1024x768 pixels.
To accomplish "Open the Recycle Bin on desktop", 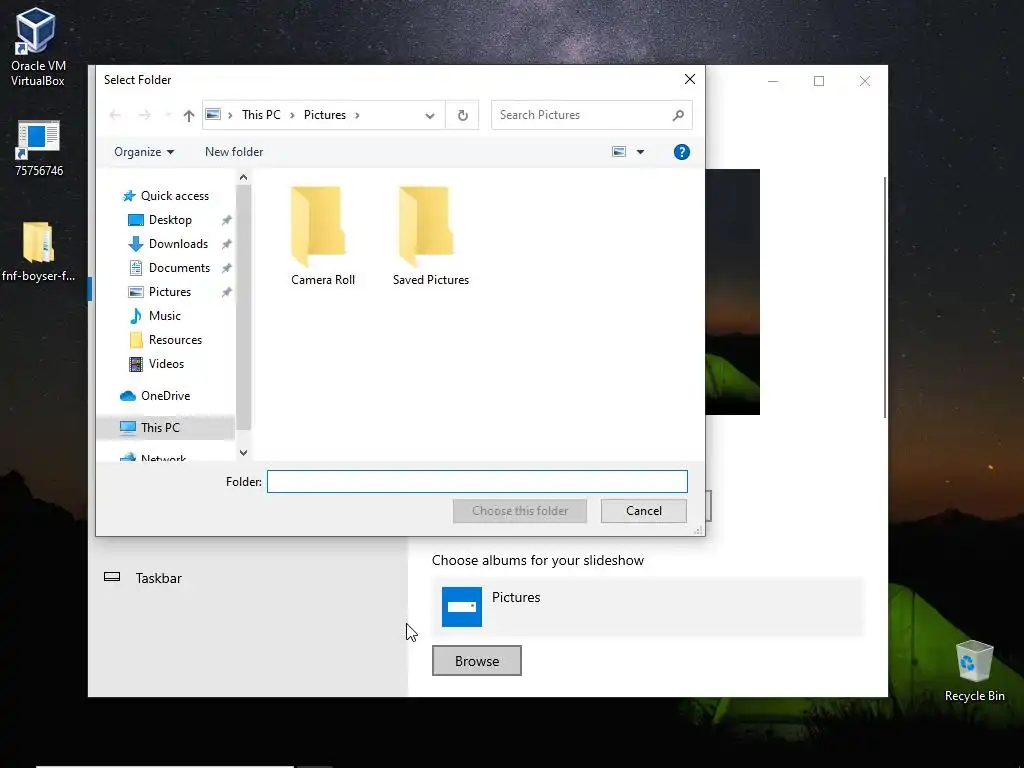I will (x=974, y=671).
